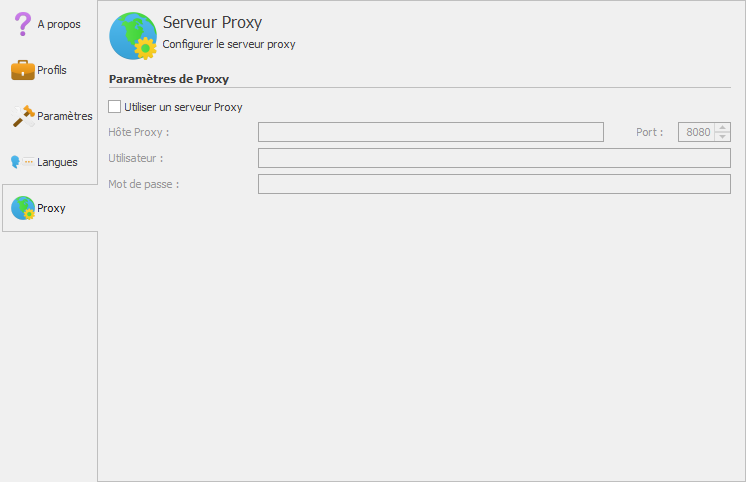746x482 pixels.
Task: Decrease the Port value with down arrow
Action: pyautogui.click(x=723, y=136)
